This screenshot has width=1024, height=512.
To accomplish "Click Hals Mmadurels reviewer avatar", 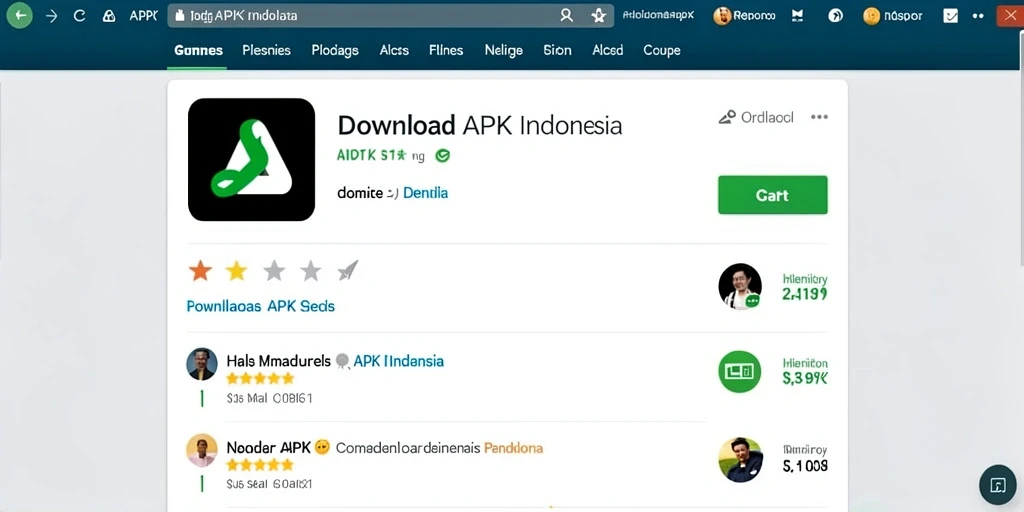I will 202,364.
